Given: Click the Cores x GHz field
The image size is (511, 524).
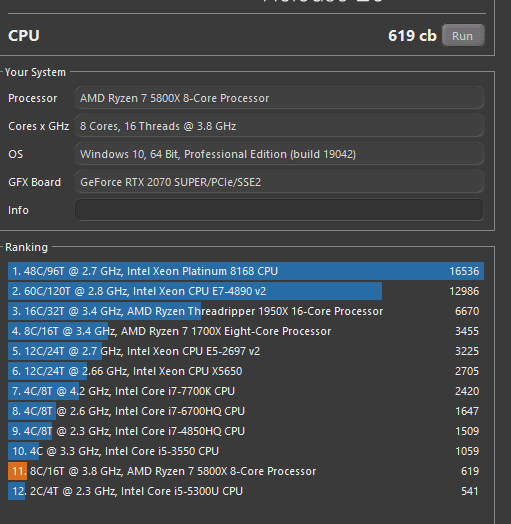Looking at the screenshot, I should [x=279, y=126].
